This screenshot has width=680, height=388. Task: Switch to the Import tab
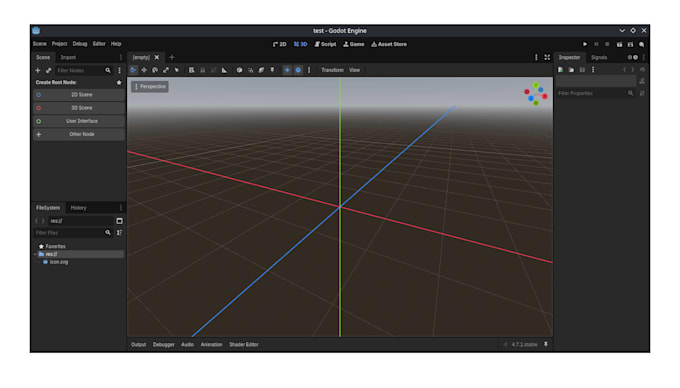pos(68,58)
